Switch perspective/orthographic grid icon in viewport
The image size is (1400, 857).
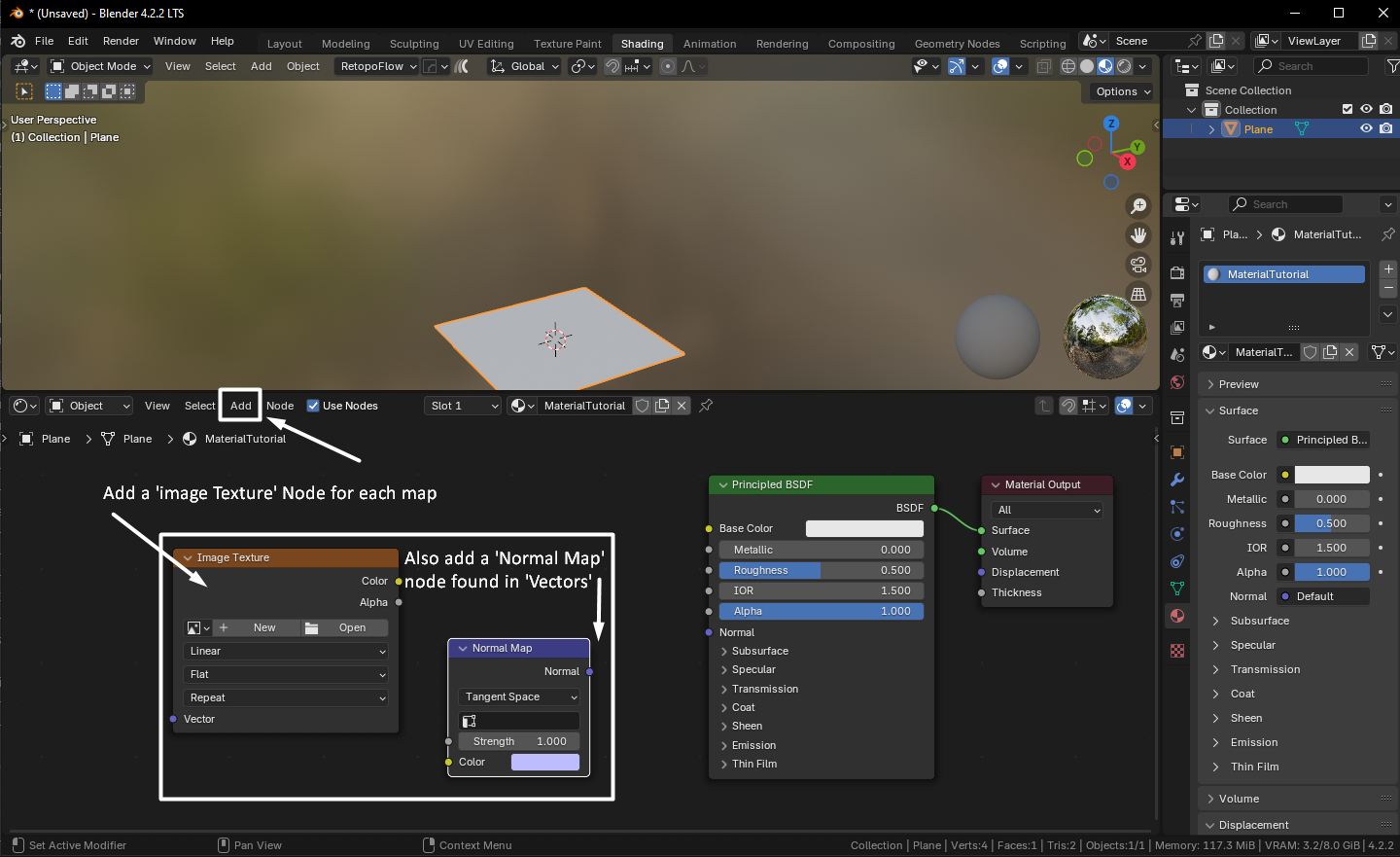tap(1137, 294)
